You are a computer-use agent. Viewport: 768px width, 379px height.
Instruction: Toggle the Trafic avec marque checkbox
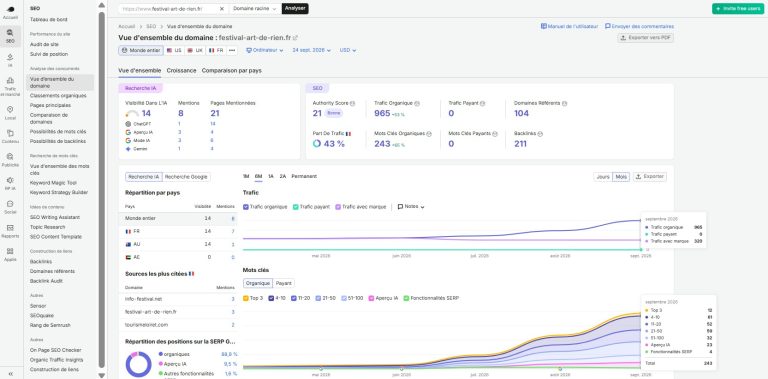point(338,207)
